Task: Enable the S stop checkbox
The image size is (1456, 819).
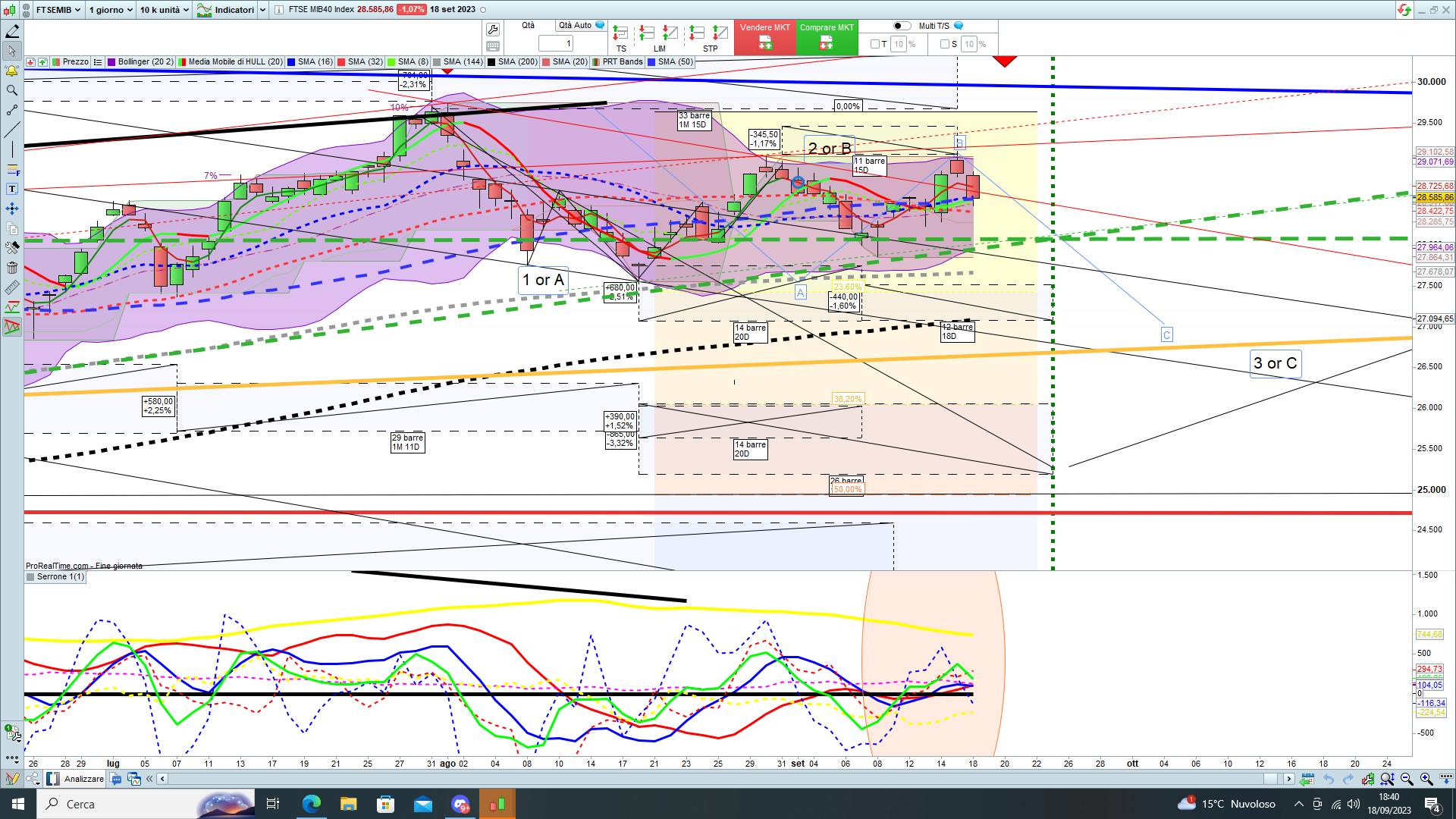Action: tap(944, 44)
